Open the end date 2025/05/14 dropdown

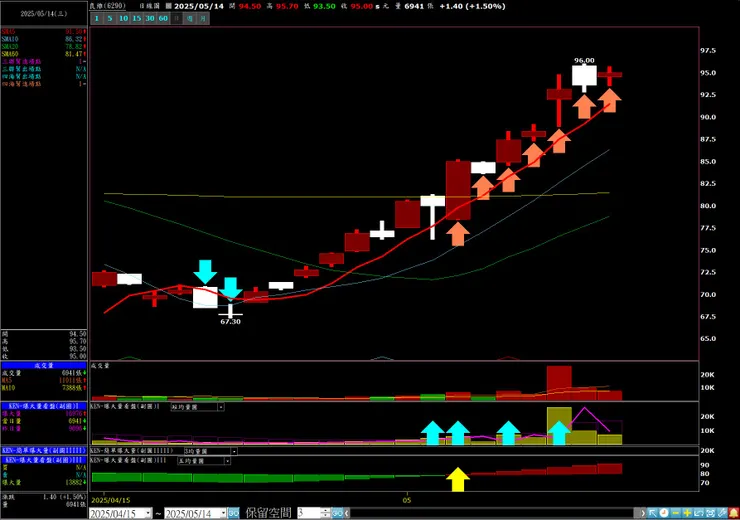coord(223,513)
